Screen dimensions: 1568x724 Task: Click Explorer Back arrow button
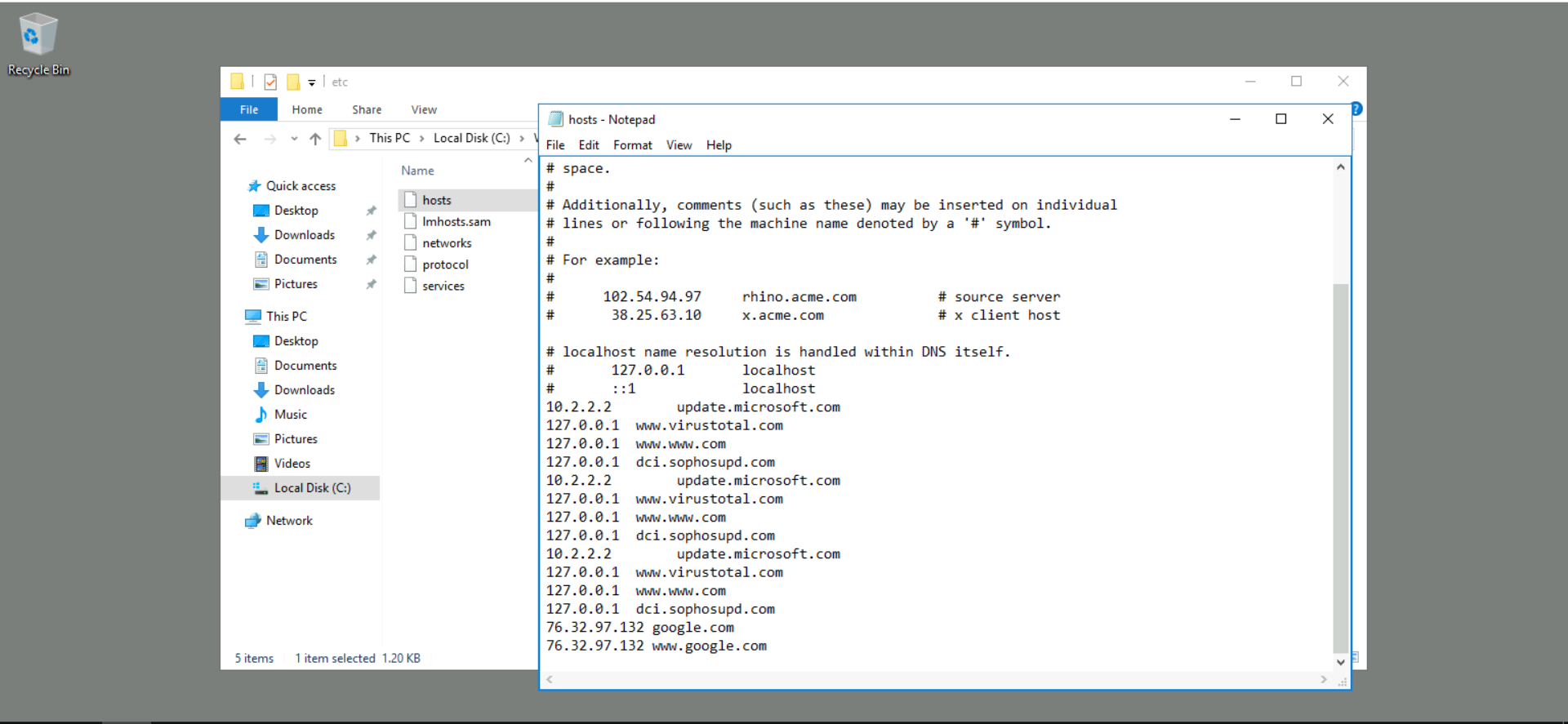(x=240, y=139)
